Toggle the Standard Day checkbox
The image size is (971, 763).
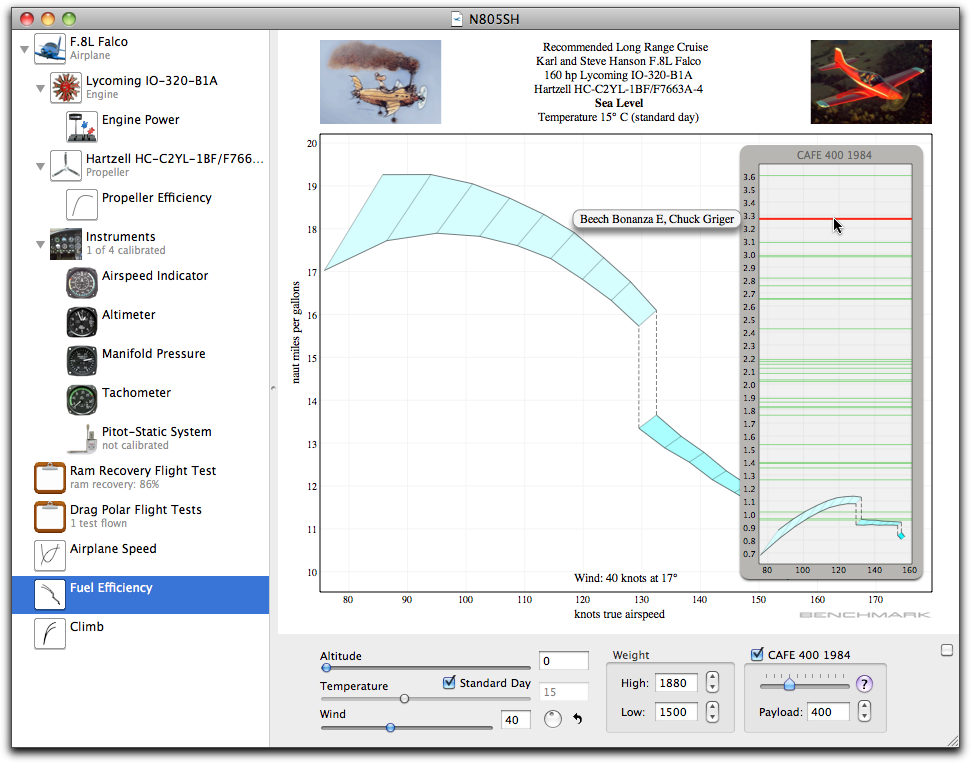pos(450,682)
